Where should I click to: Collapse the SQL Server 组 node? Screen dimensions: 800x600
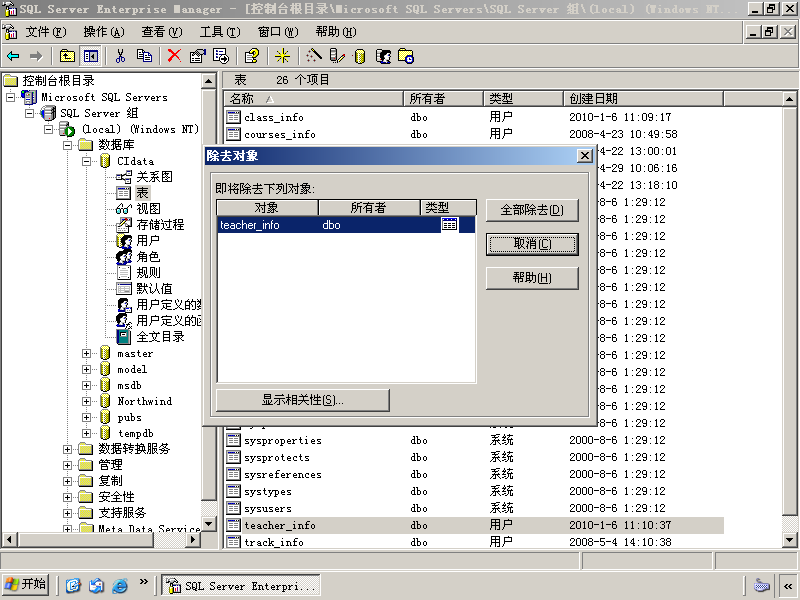[x=30, y=113]
